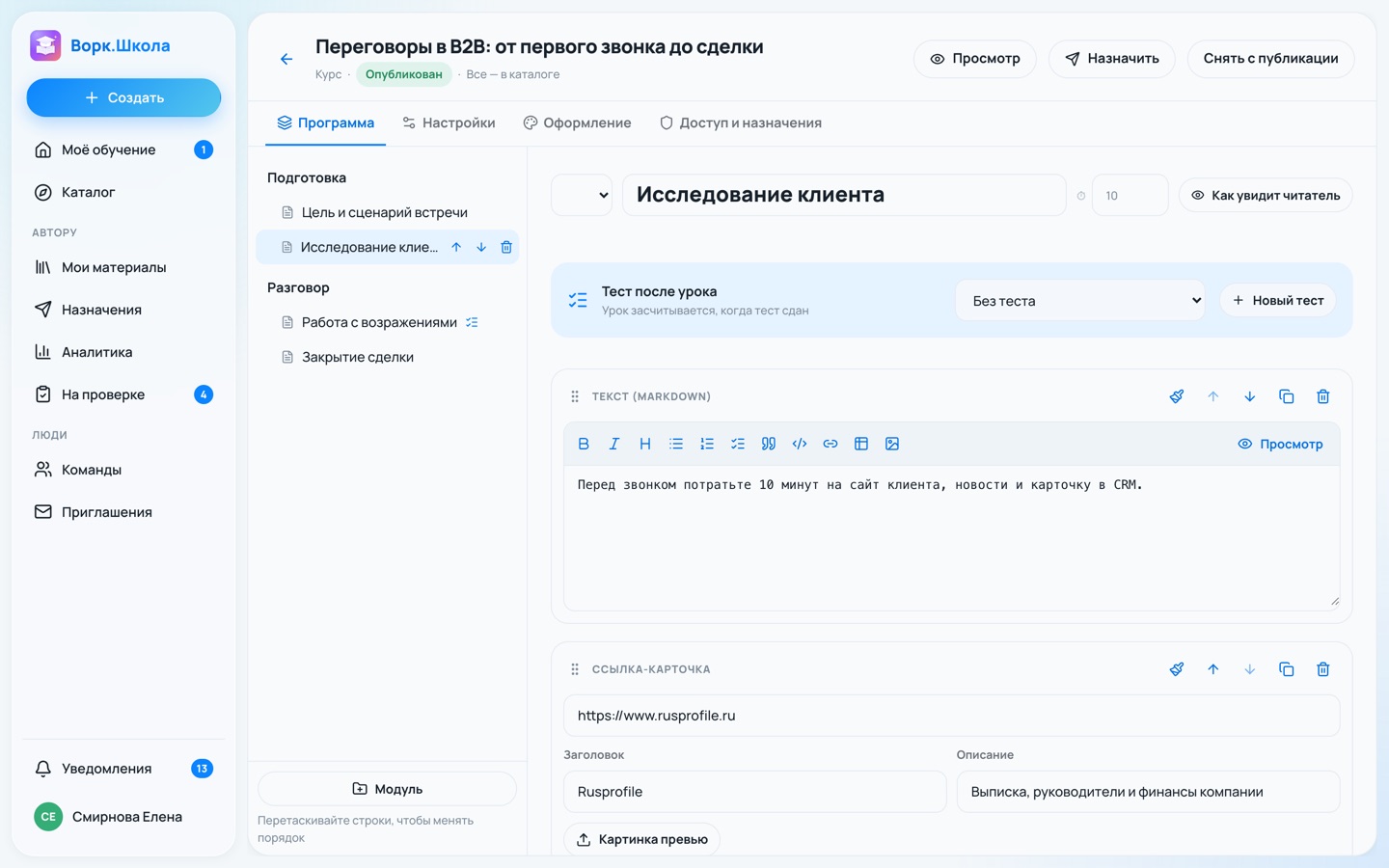Go back using the arrow beside the course title
This screenshot has height=868, width=1389.
[286, 59]
